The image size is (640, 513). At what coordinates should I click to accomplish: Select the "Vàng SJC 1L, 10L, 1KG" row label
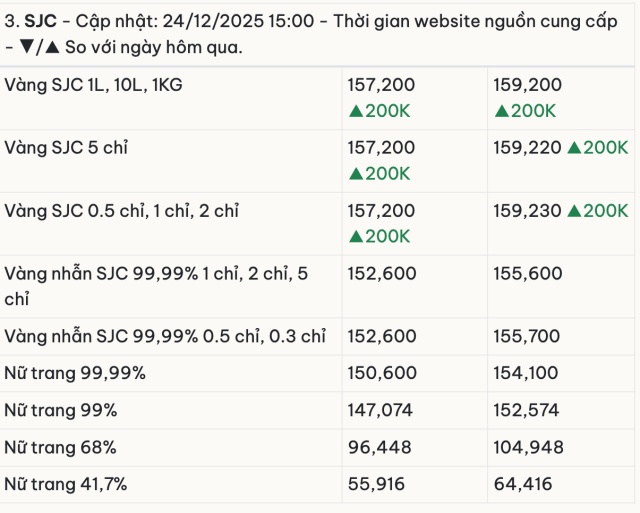94,86
